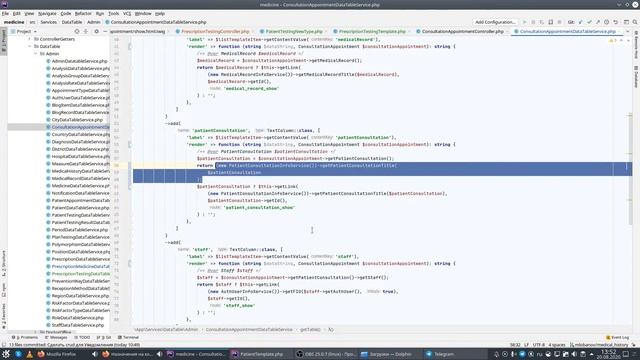Expand the ControllerGetters folder
640x360 pixels.
click(x=29, y=39)
